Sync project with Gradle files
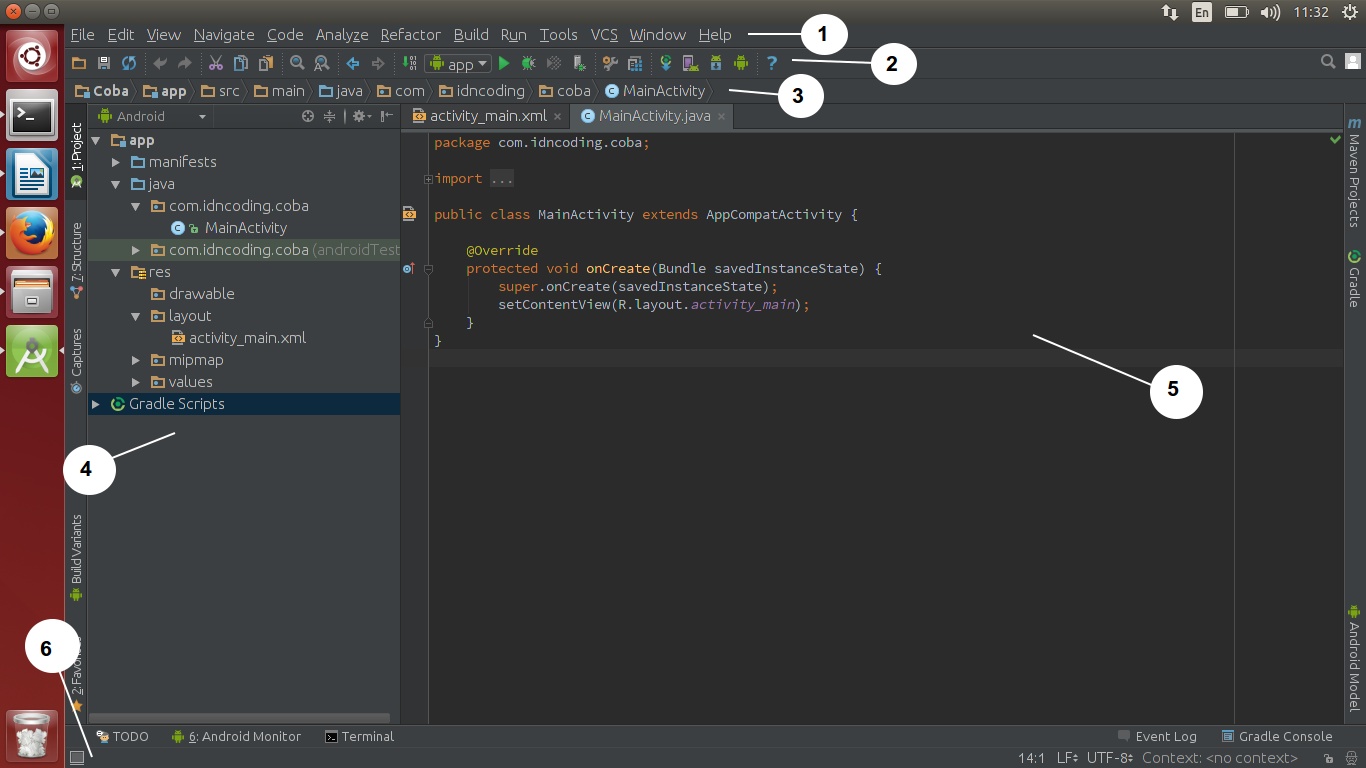The height and width of the screenshot is (768, 1366). 666,63
